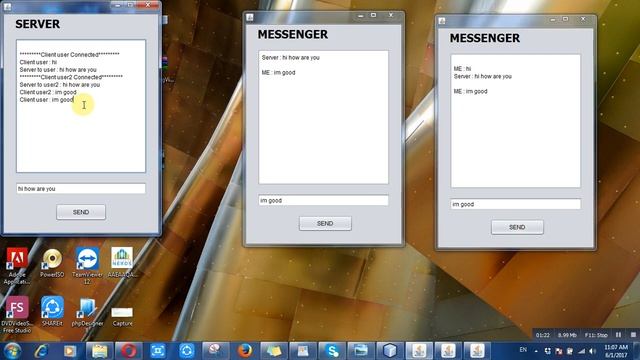Pause the screen recording overlay
The image size is (640, 360).
tap(618, 335)
